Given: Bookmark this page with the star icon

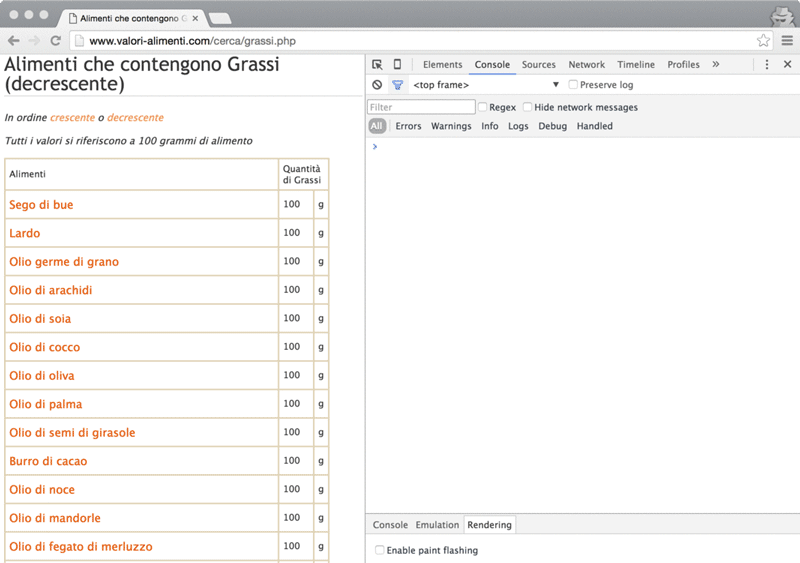Looking at the screenshot, I should pyautogui.click(x=763, y=41).
